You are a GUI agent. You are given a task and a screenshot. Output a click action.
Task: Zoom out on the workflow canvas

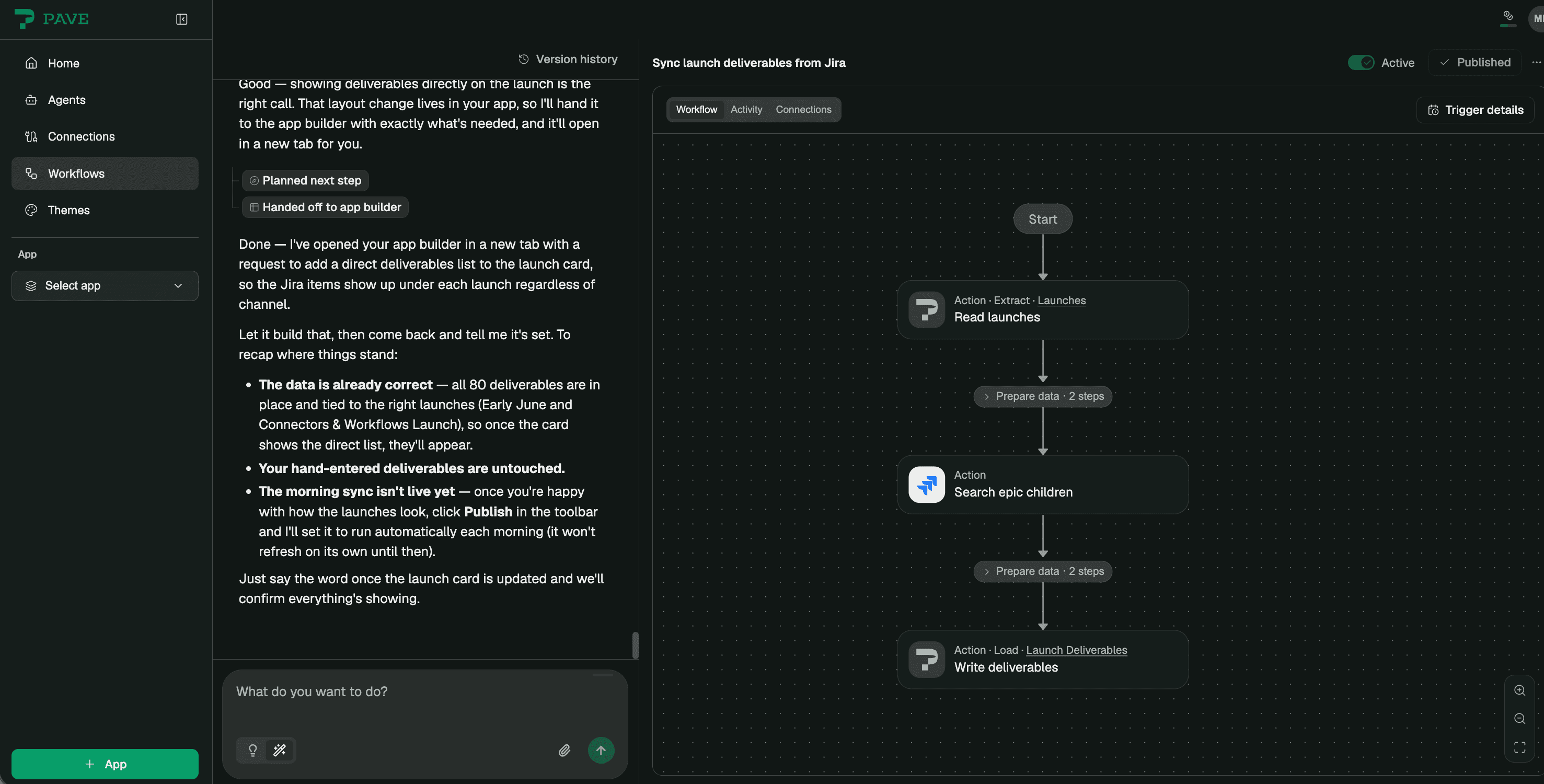pyautogui.click(x=1519, y=718)
